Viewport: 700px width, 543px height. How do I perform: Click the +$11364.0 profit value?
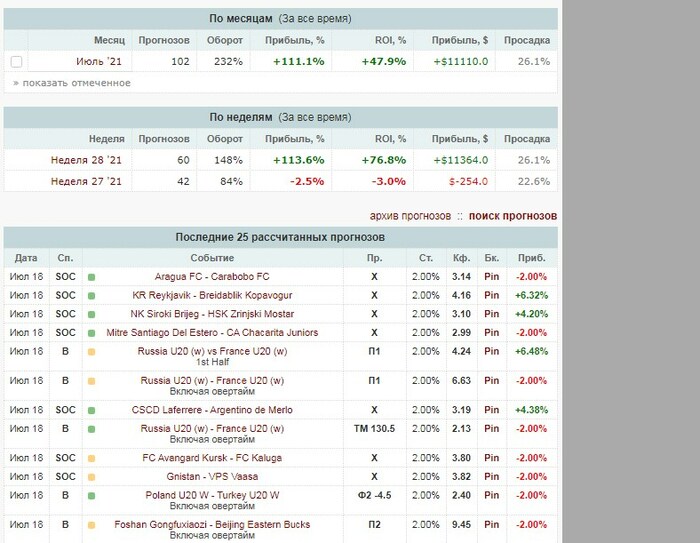461,160
